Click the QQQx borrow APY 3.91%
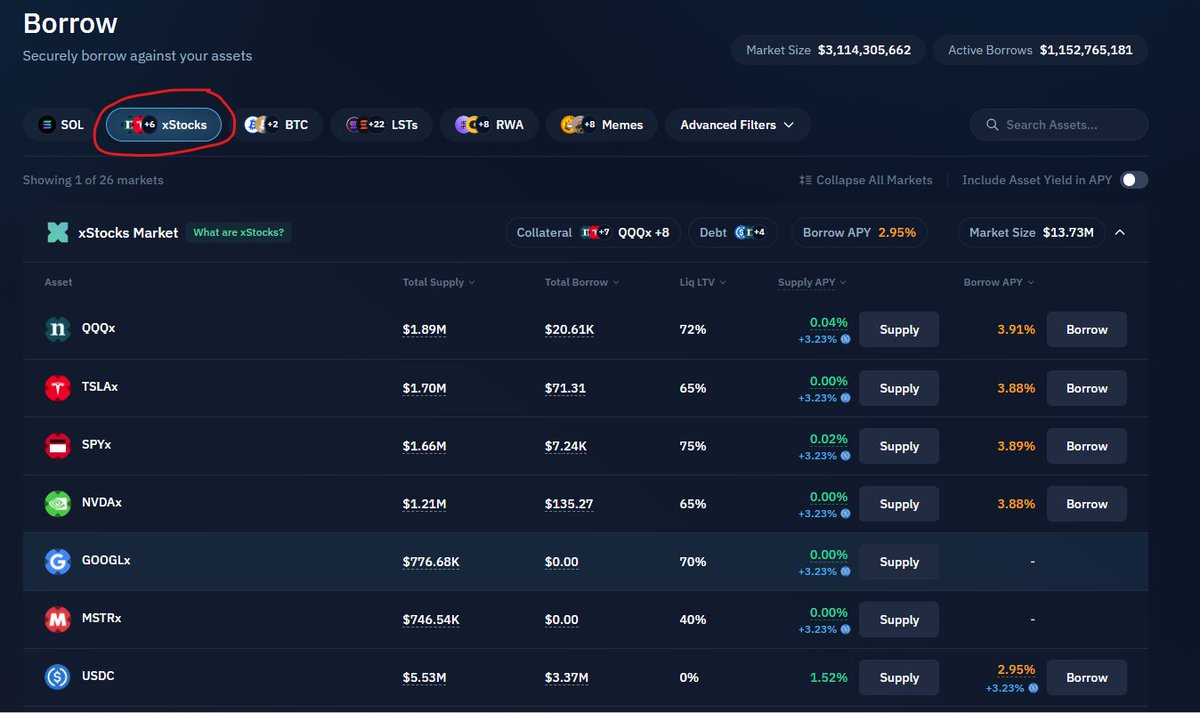 1016,330
